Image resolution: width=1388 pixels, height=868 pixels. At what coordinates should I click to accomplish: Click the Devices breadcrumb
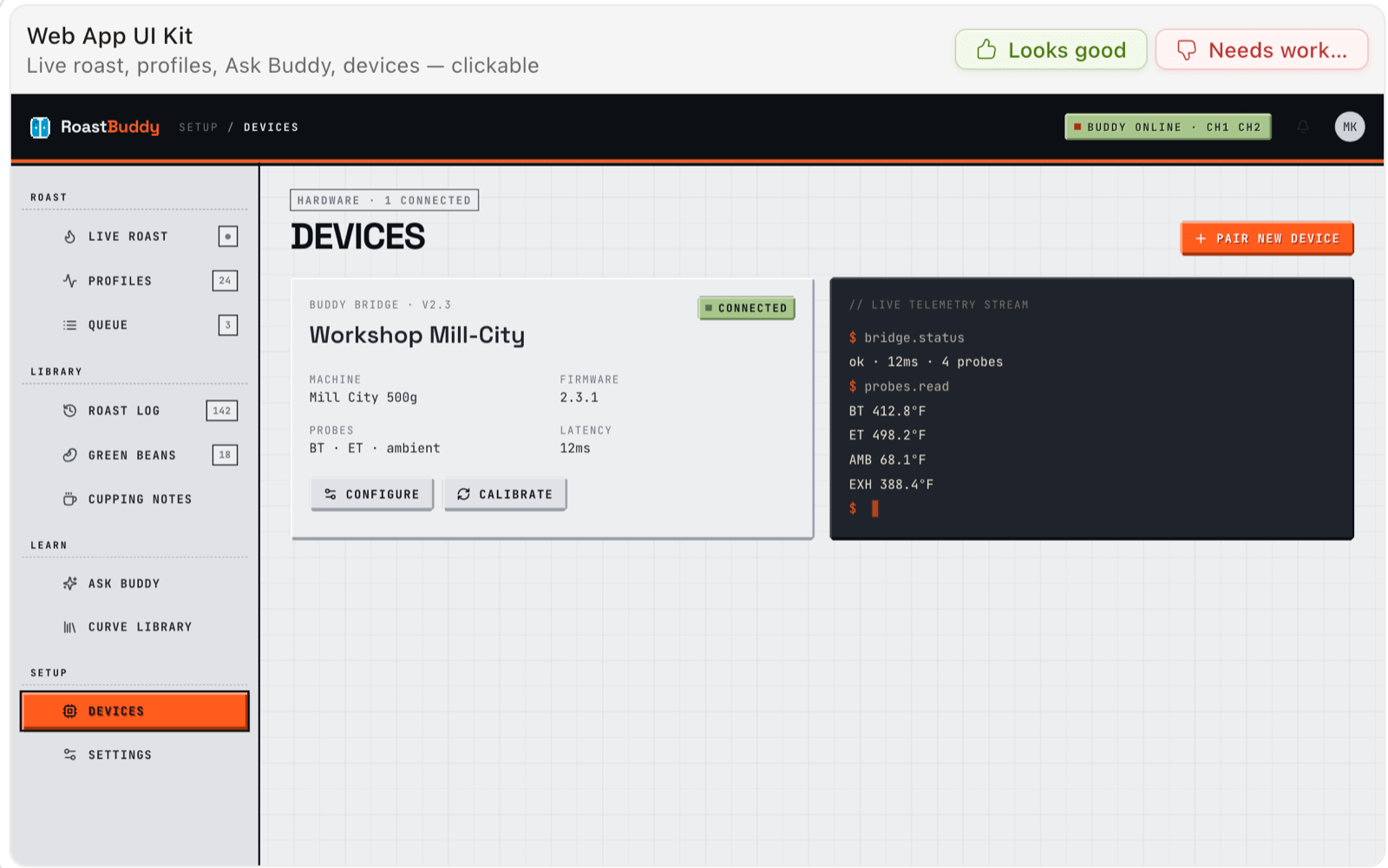(271, 127)
